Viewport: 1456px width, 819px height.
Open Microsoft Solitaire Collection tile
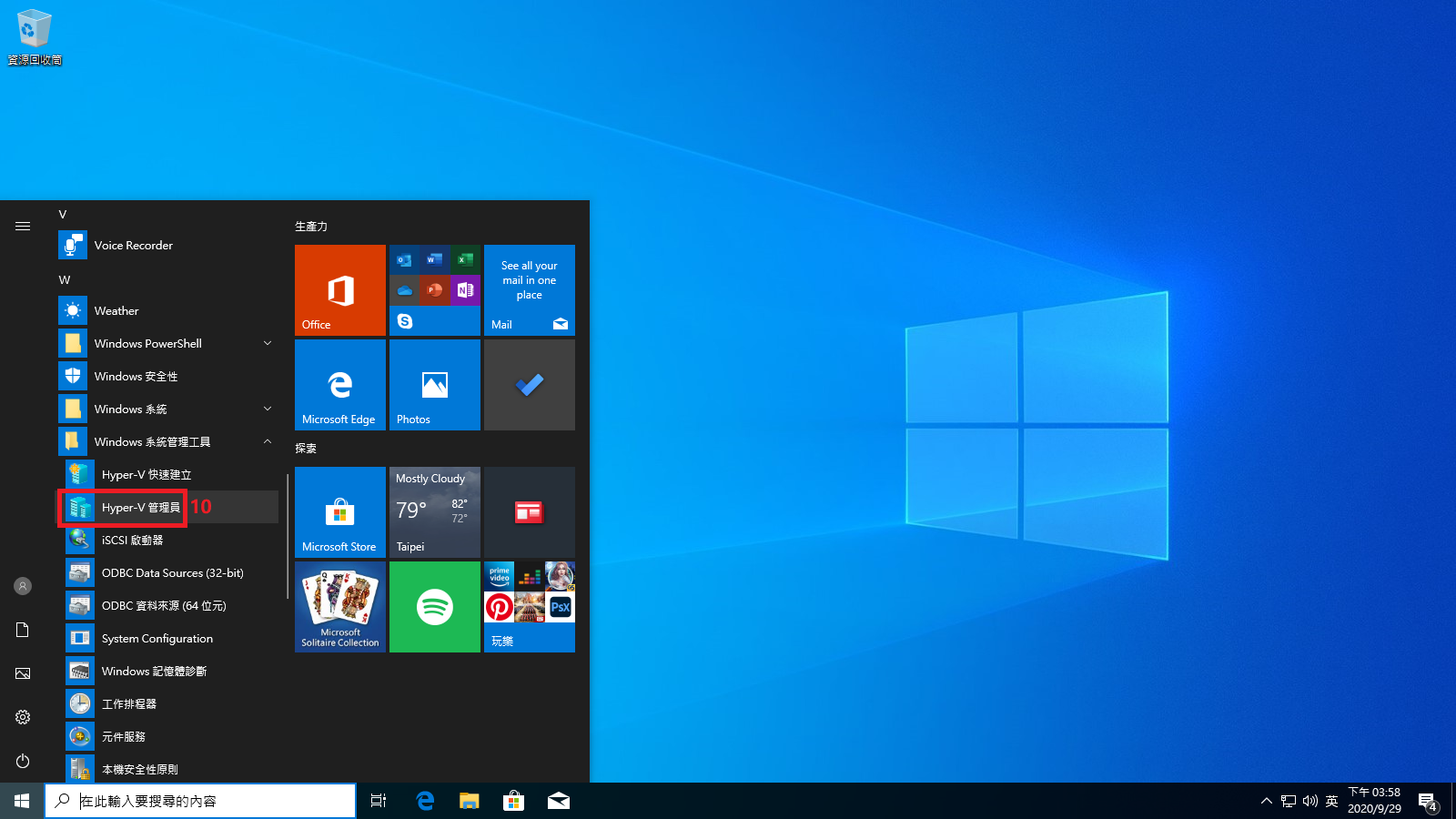[340, 607]
